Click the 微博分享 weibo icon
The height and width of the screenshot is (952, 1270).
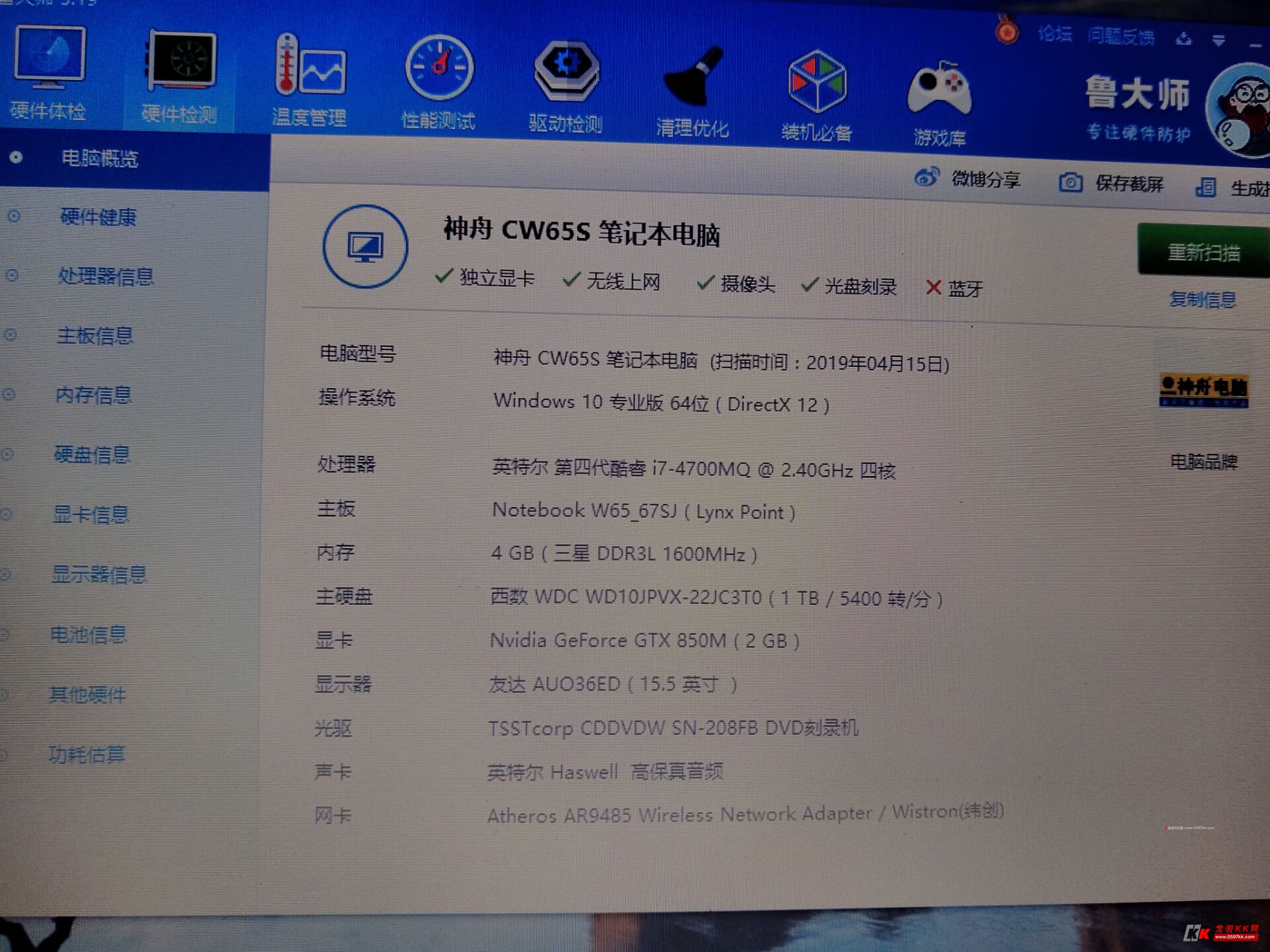[927, 177]
